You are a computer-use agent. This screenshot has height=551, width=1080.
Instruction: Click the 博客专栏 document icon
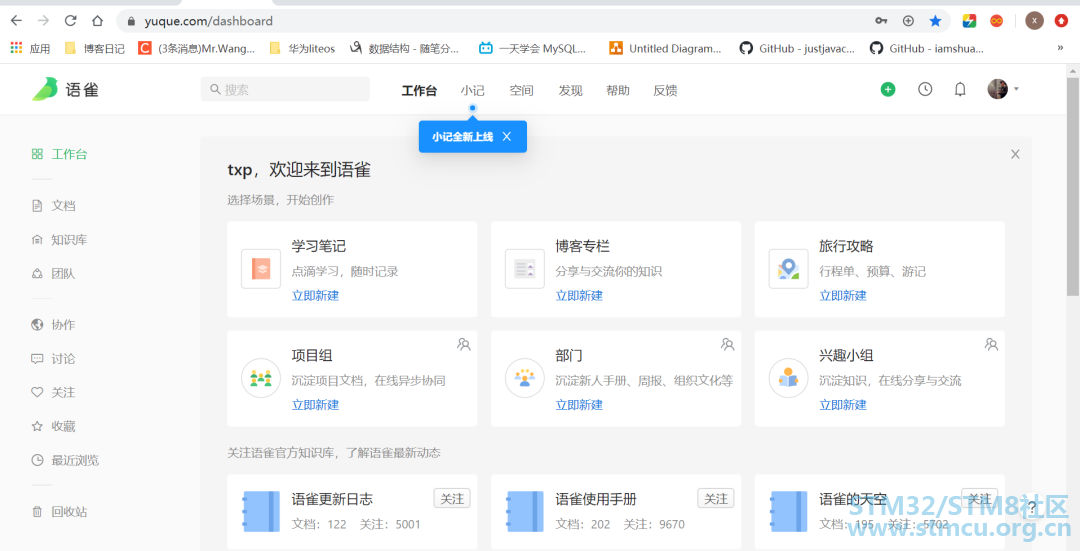525,269
